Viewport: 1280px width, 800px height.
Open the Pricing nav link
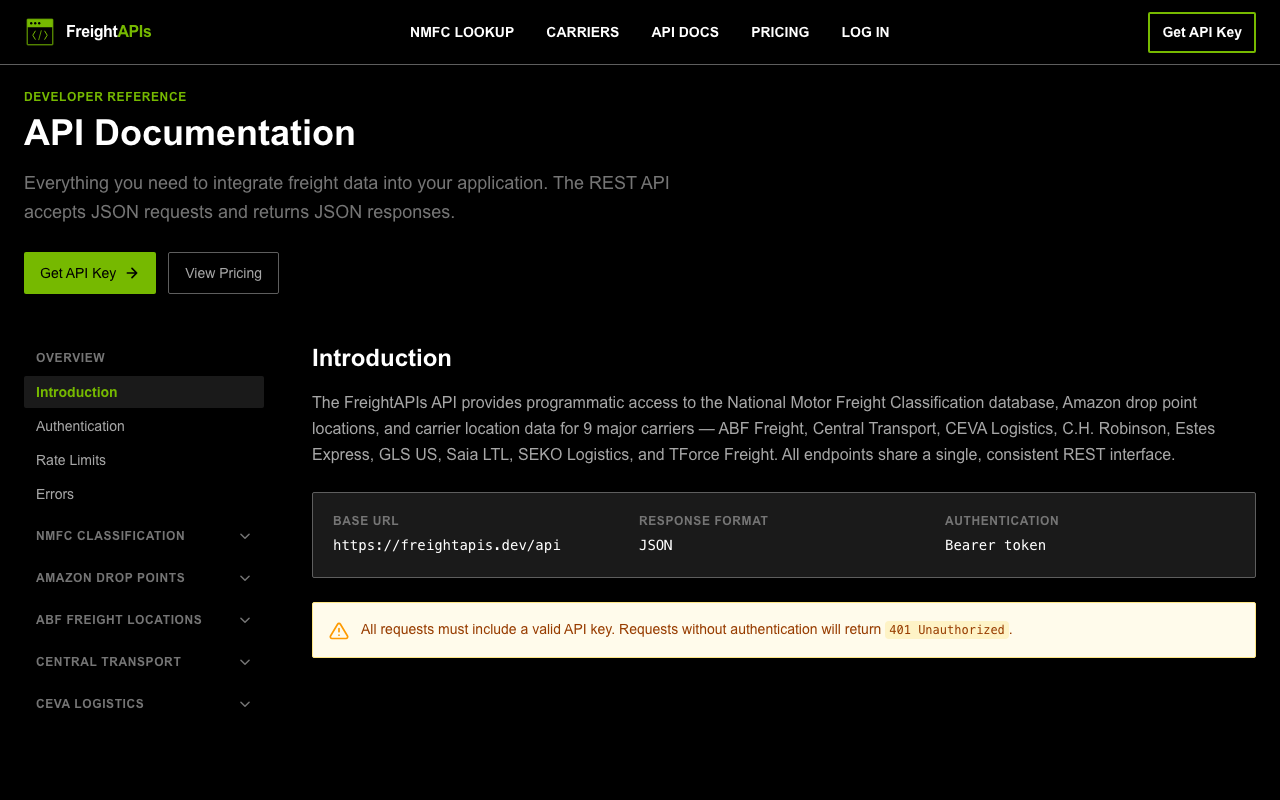click(x=780, y=32)
